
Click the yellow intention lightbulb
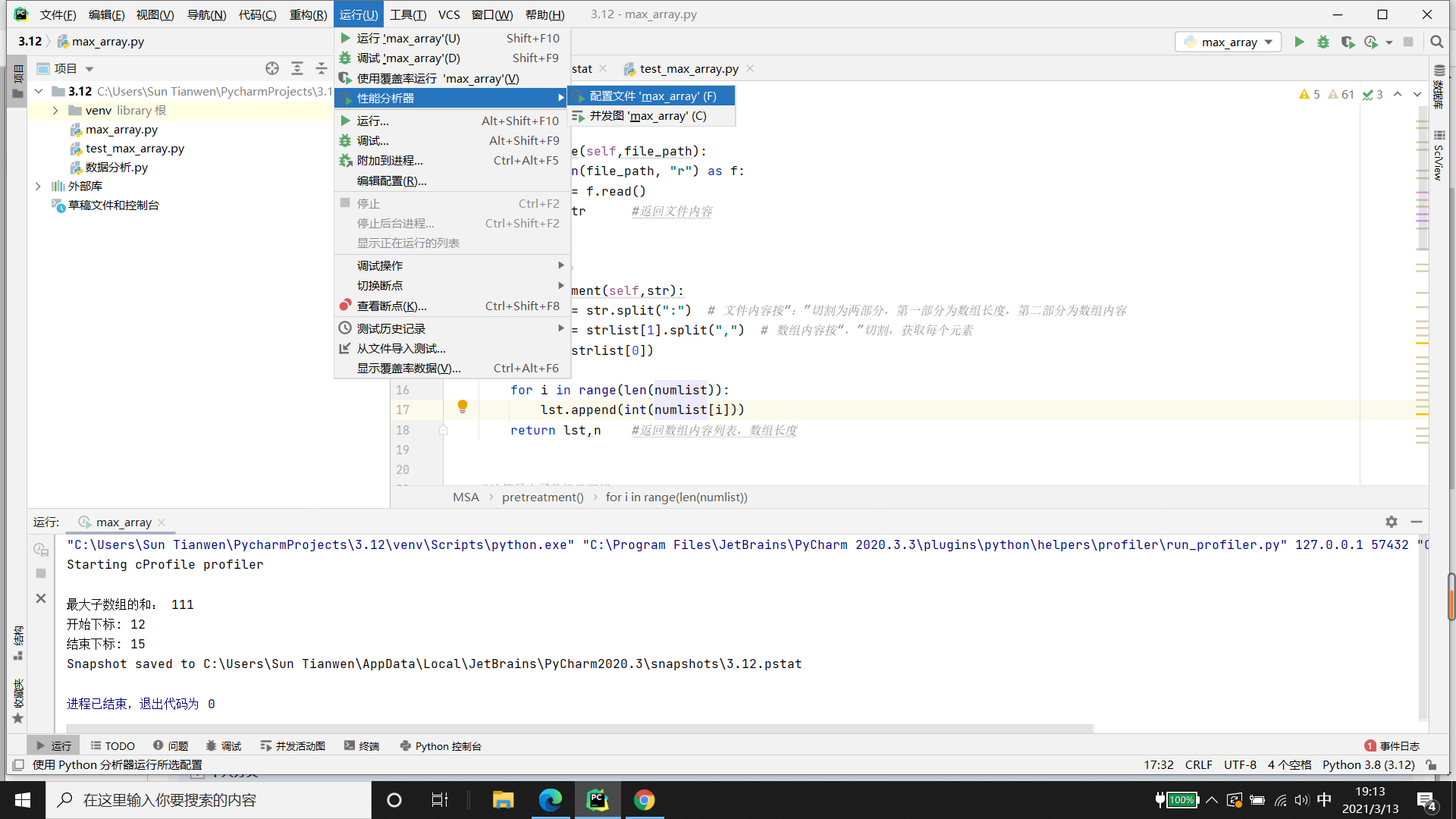coord(462,407)
